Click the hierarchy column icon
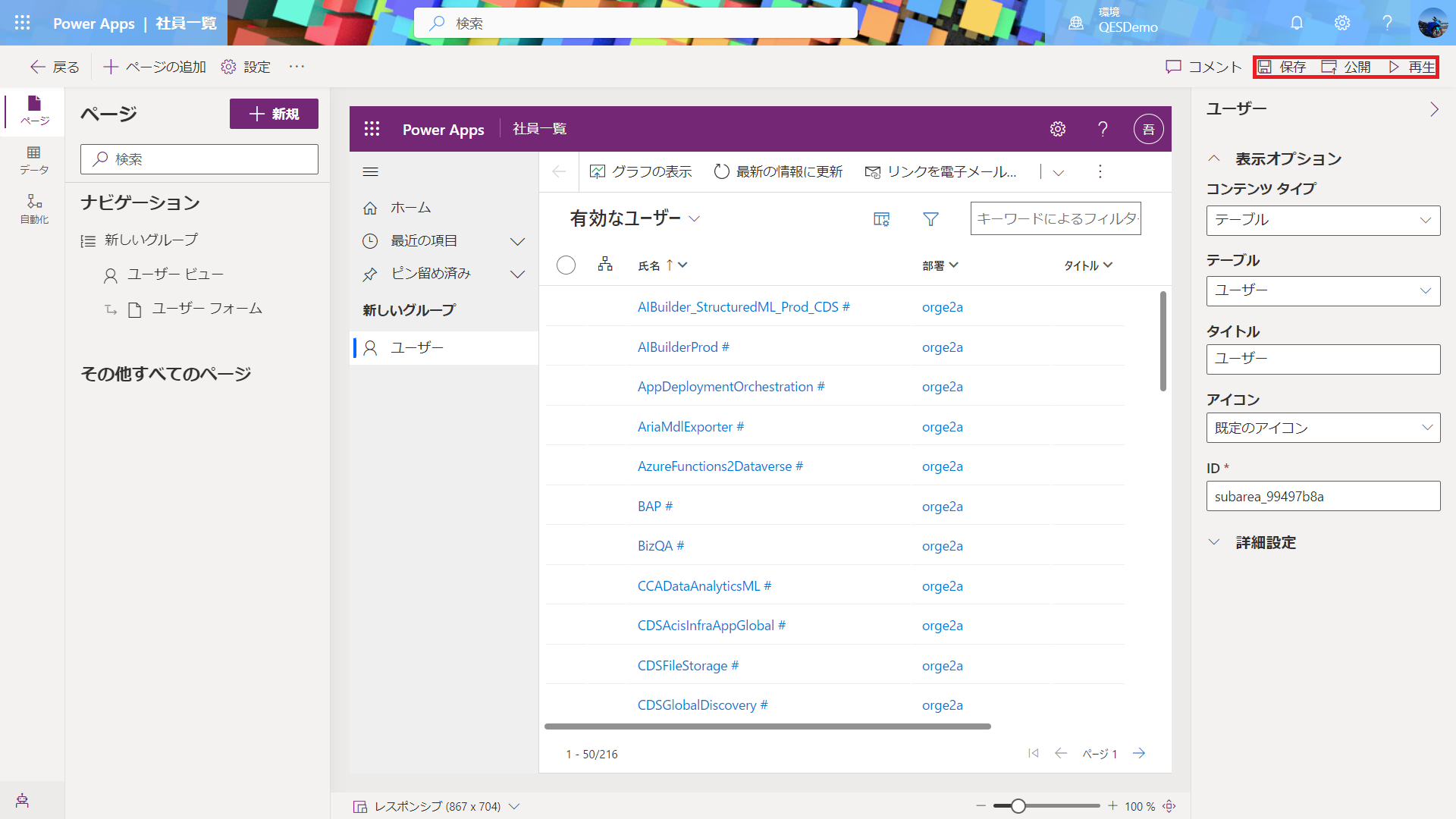Image resolution: width=1456 pixels, height=819 pixels. point(605,264)
